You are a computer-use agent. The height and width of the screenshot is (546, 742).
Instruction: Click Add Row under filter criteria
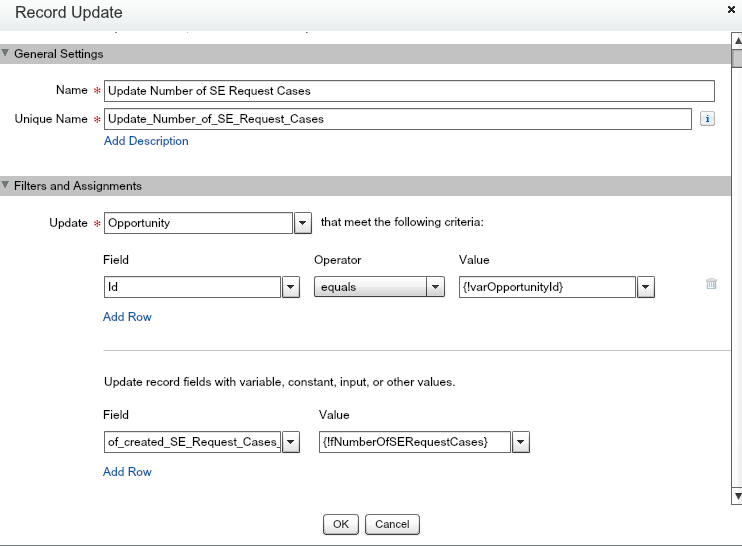[127, 317]
